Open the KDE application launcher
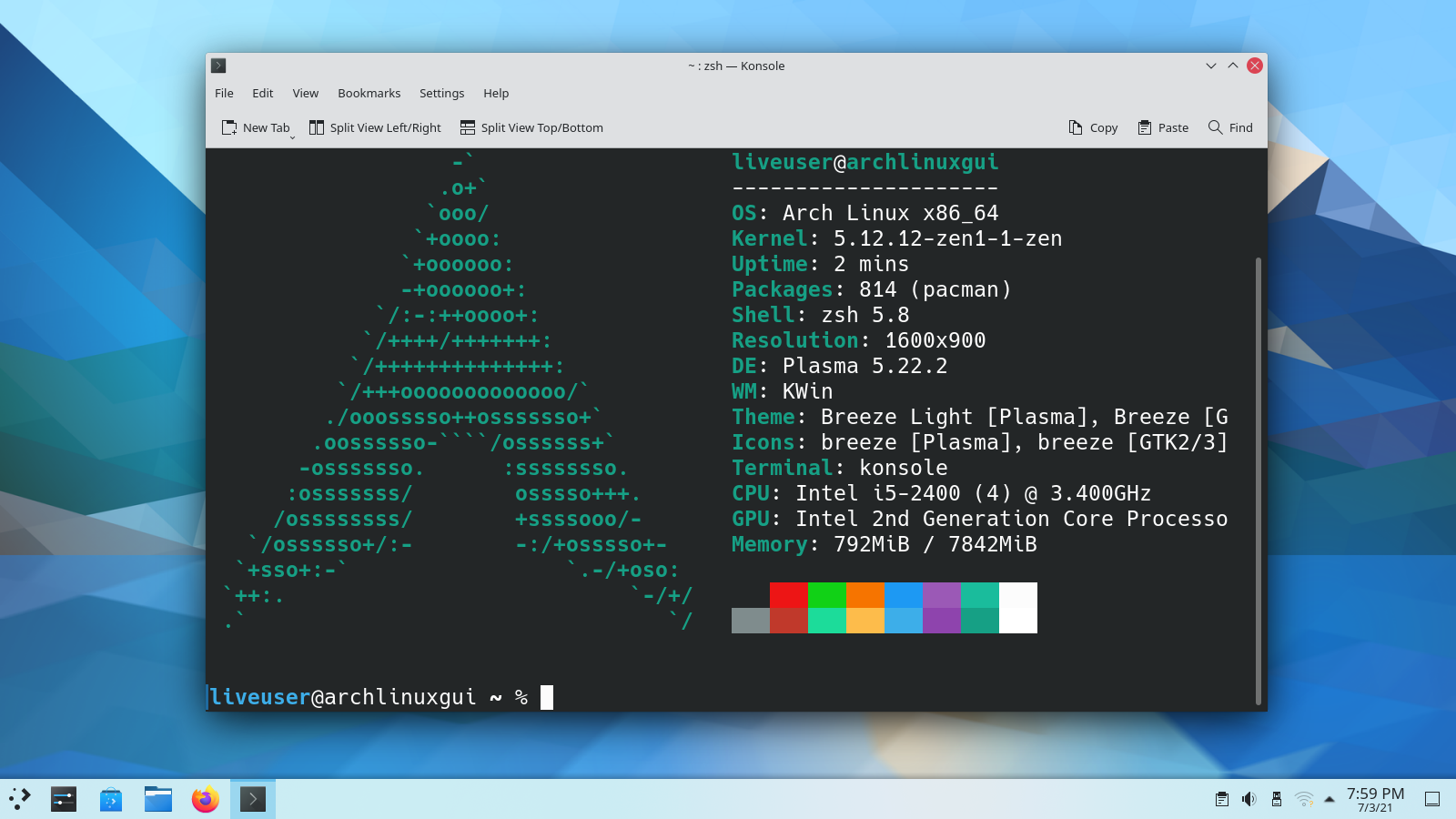 pos(20,799)
